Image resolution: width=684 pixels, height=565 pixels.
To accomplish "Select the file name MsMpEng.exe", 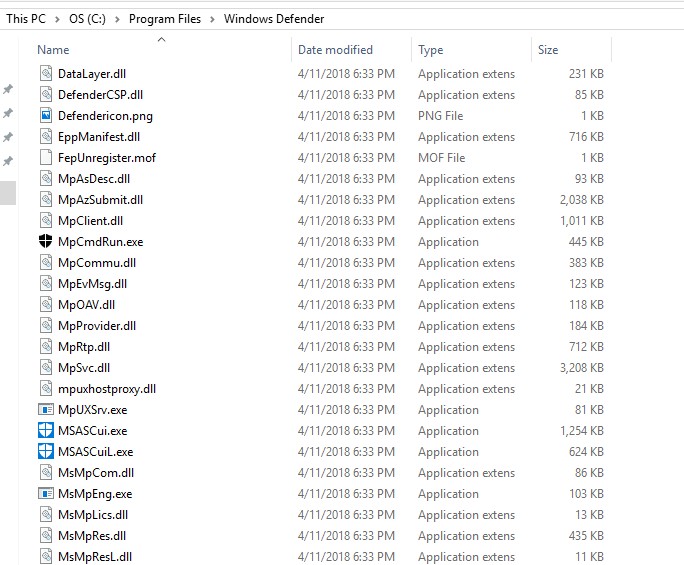I will click(x=95, y=494).
